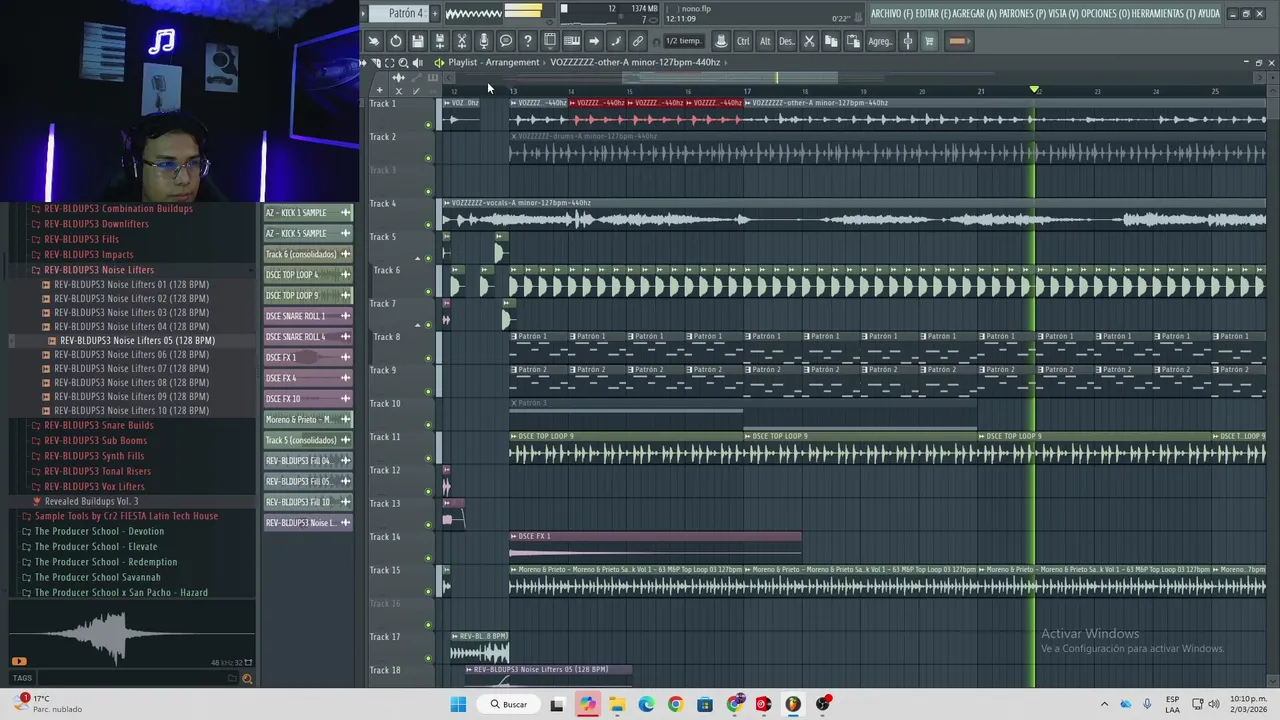Image resolution: width=1280 pixels, height=720 pixels.
Task: Click the scissors cut icon beside Des.
Action: point(809,41)
